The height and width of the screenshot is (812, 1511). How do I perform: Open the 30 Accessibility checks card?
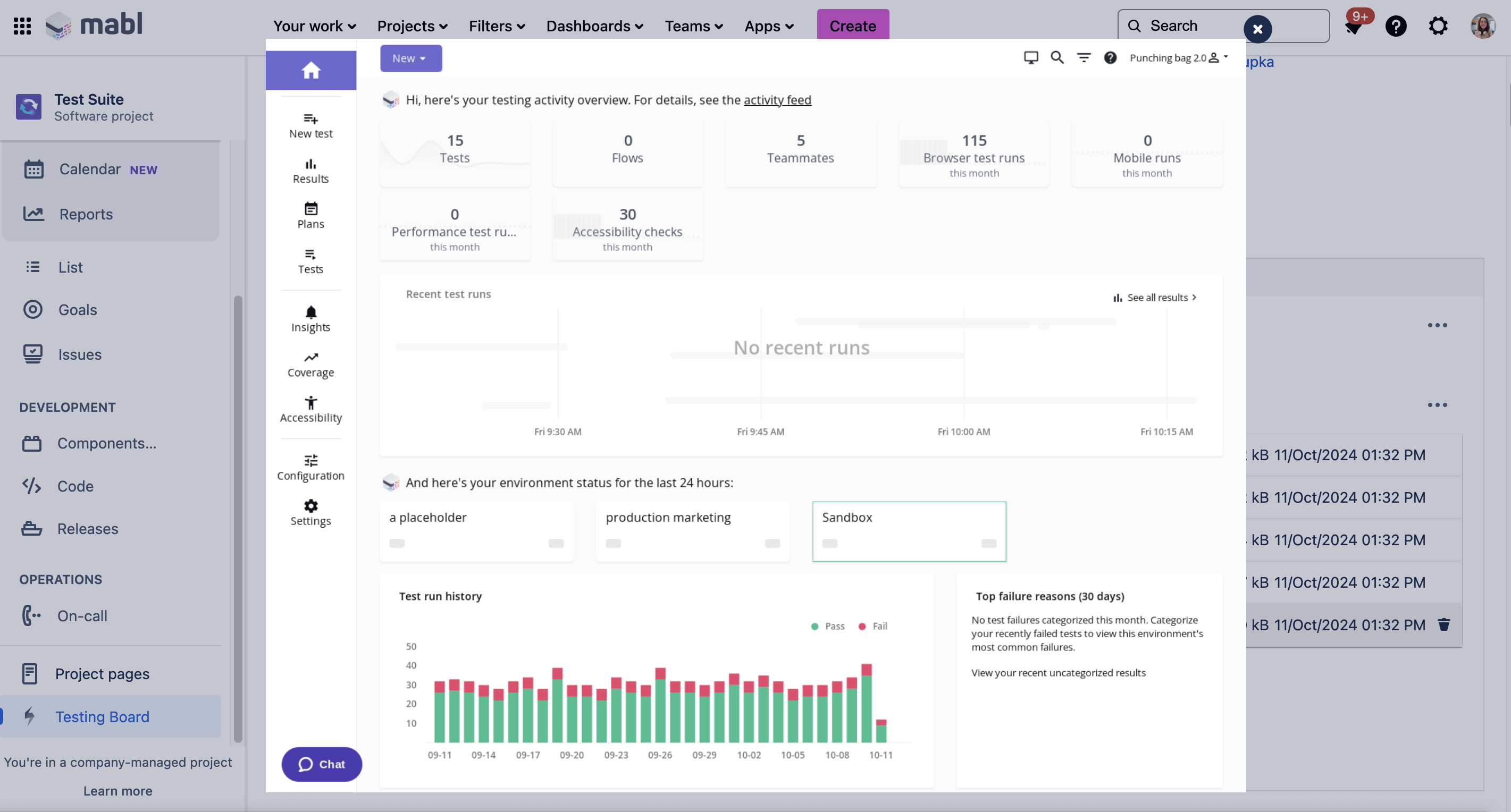[627, 227]
